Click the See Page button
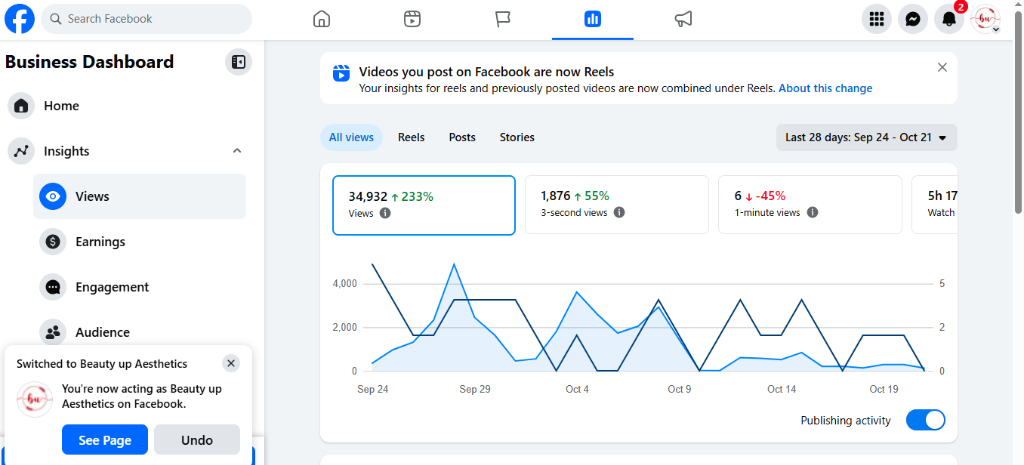1024x465 pixels. click(x=105, y=440)
